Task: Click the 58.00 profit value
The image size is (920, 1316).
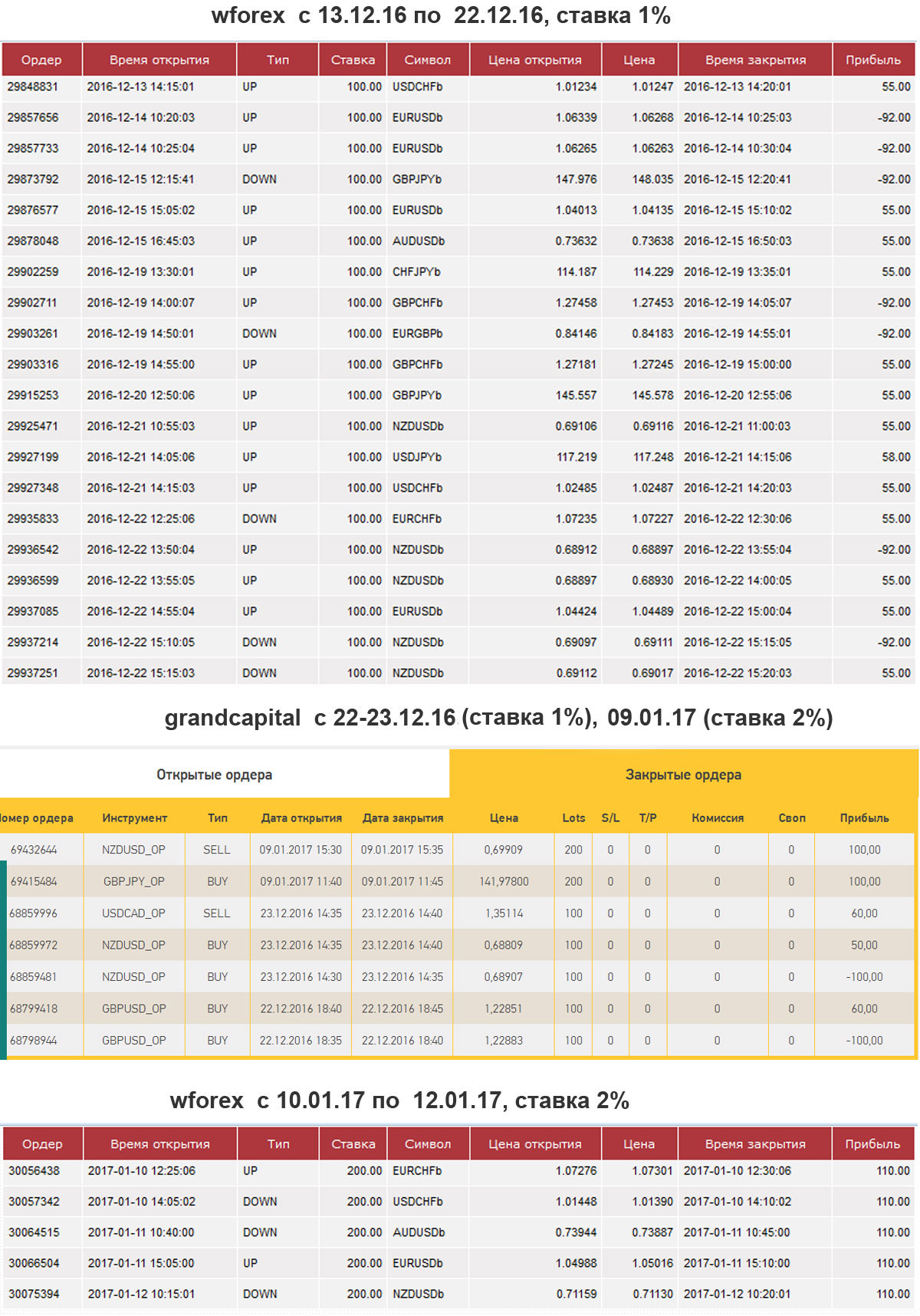Action: (x=895, y=457)
